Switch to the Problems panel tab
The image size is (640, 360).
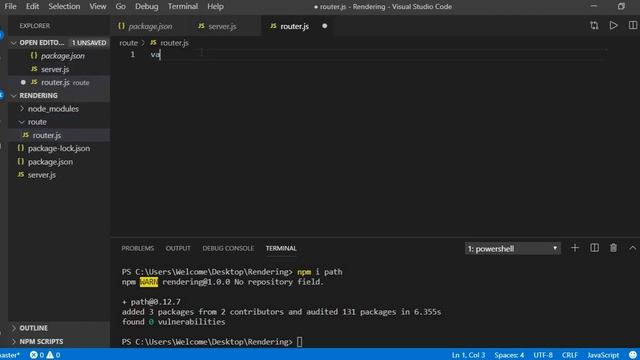[138, 249]
